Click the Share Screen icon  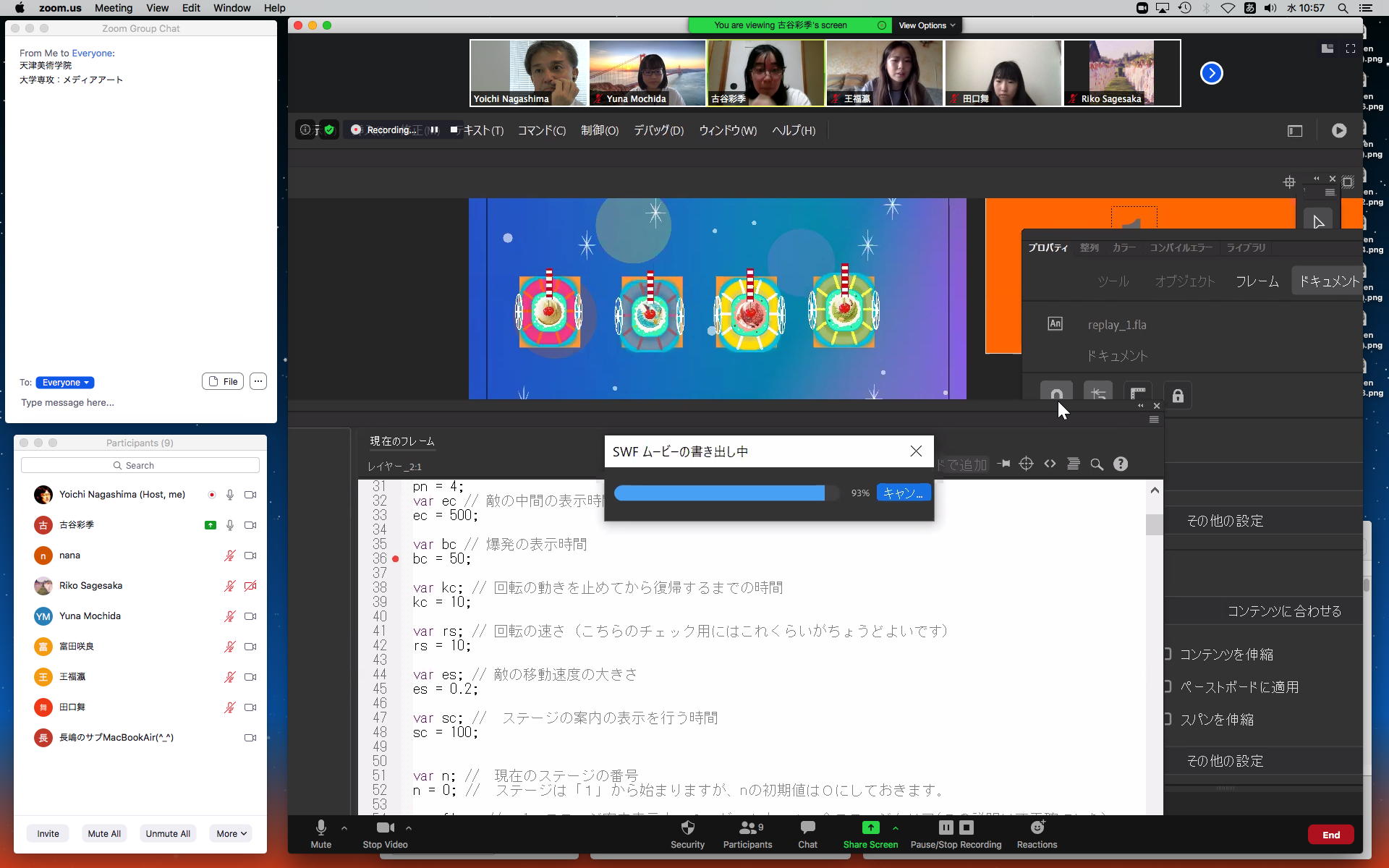(870, 827)
